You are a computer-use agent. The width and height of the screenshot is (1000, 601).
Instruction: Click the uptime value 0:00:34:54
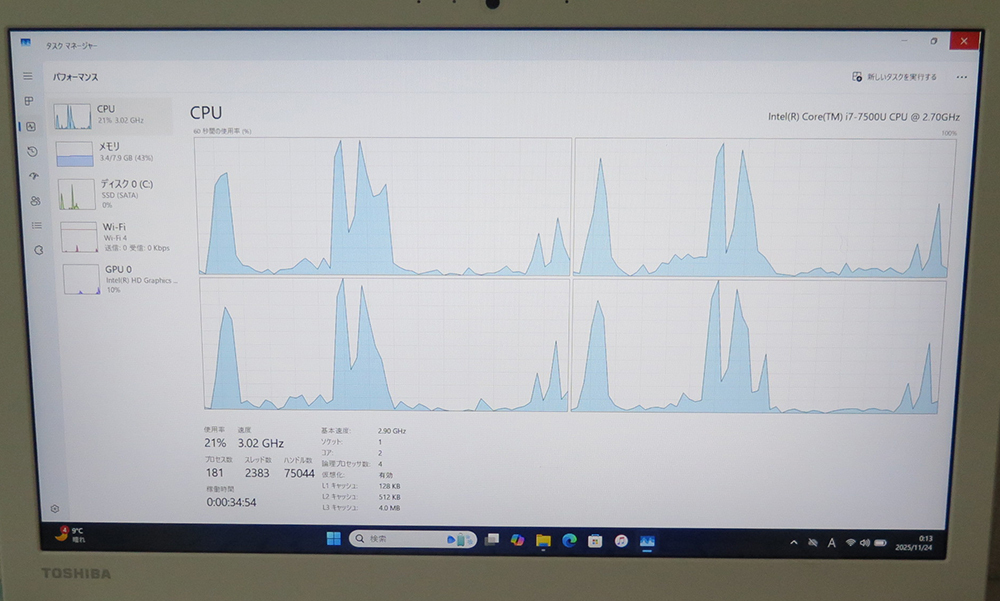tap(231, 502)
